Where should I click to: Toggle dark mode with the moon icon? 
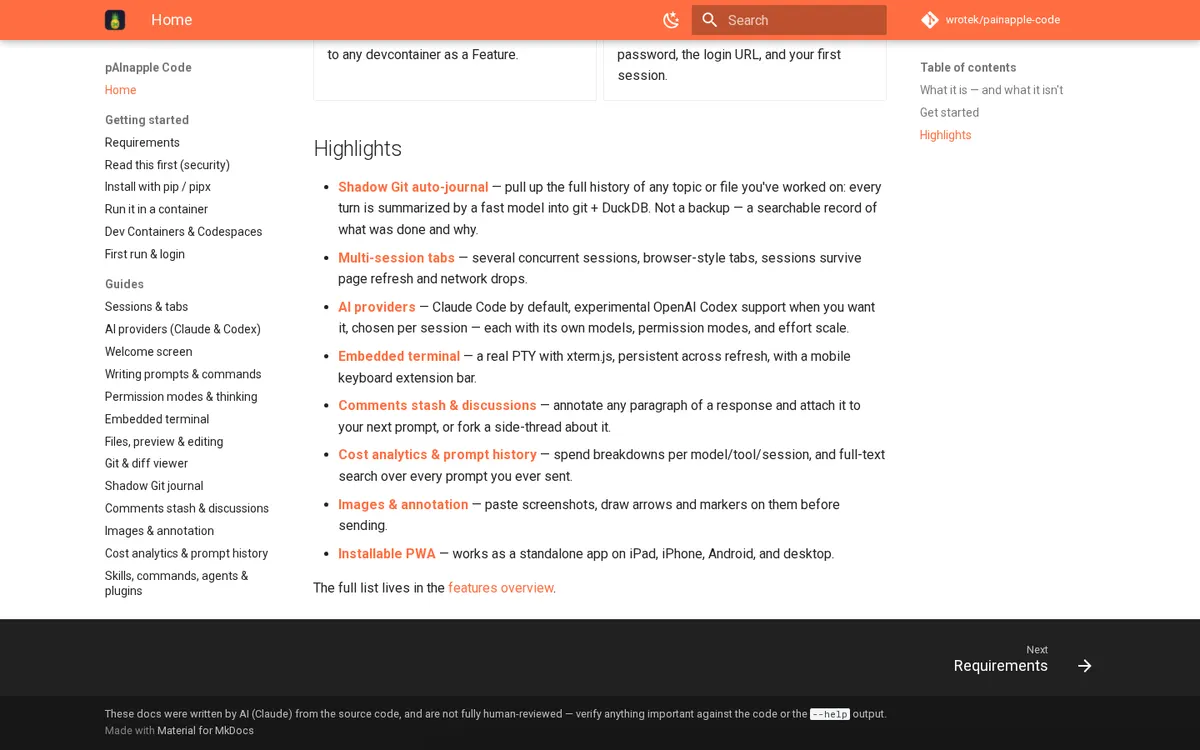(x=671, y=20)
